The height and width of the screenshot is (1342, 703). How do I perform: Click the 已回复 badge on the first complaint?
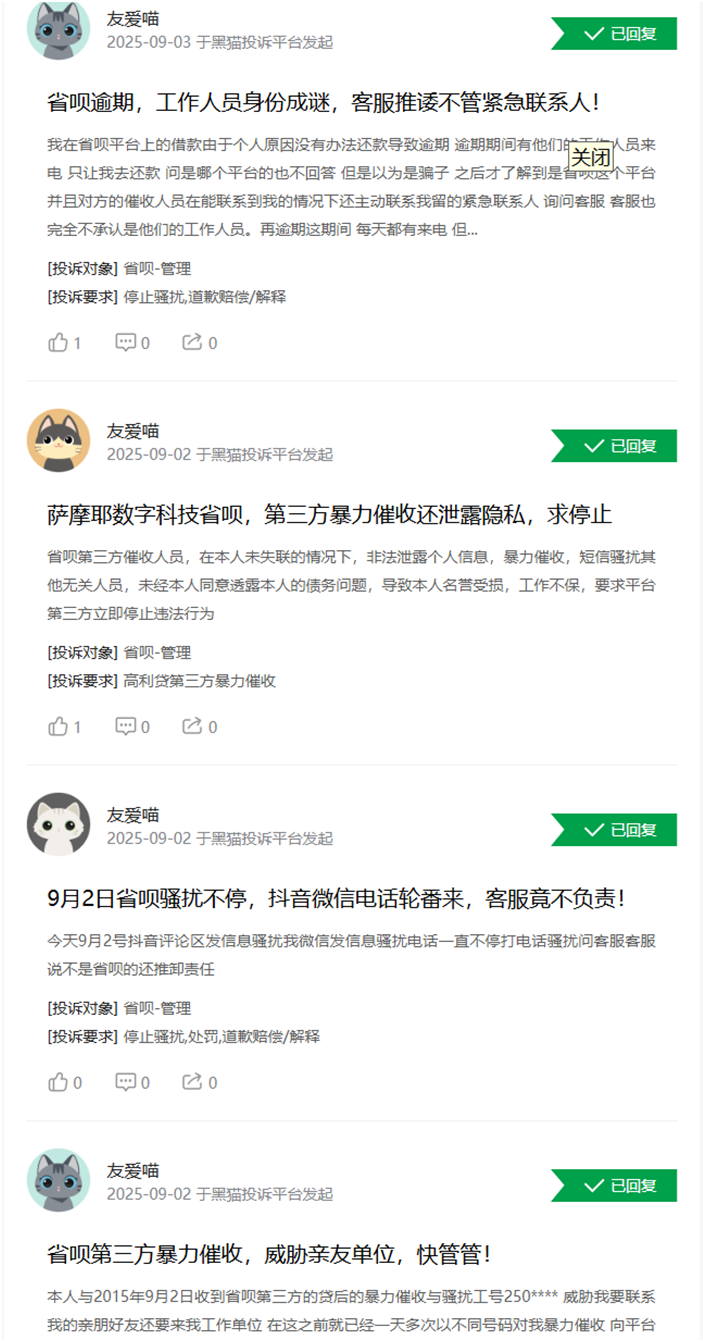[614, 33]
